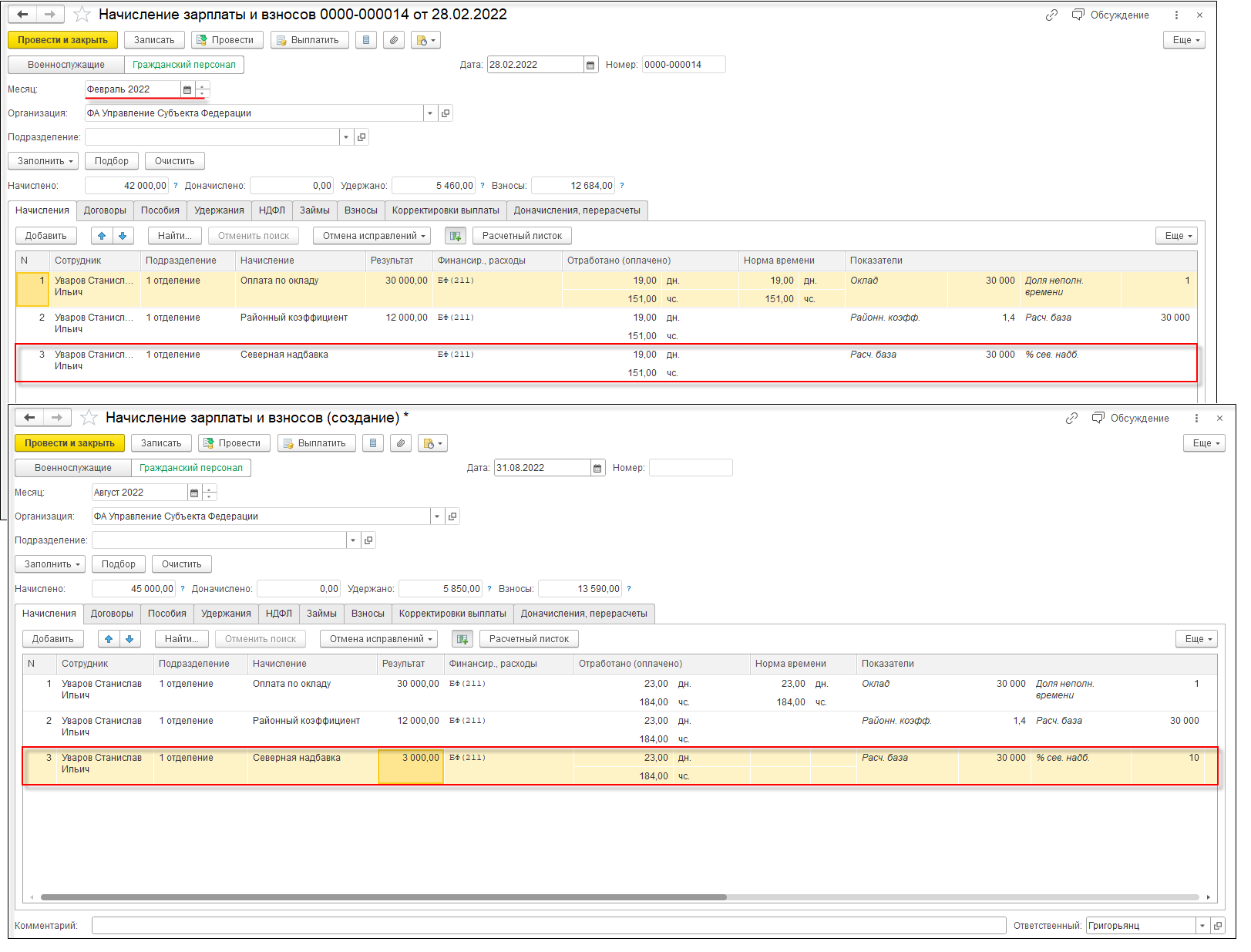Найти... button in bottom window
Viewport: 1251px width, 952px height.
point(182,639)
